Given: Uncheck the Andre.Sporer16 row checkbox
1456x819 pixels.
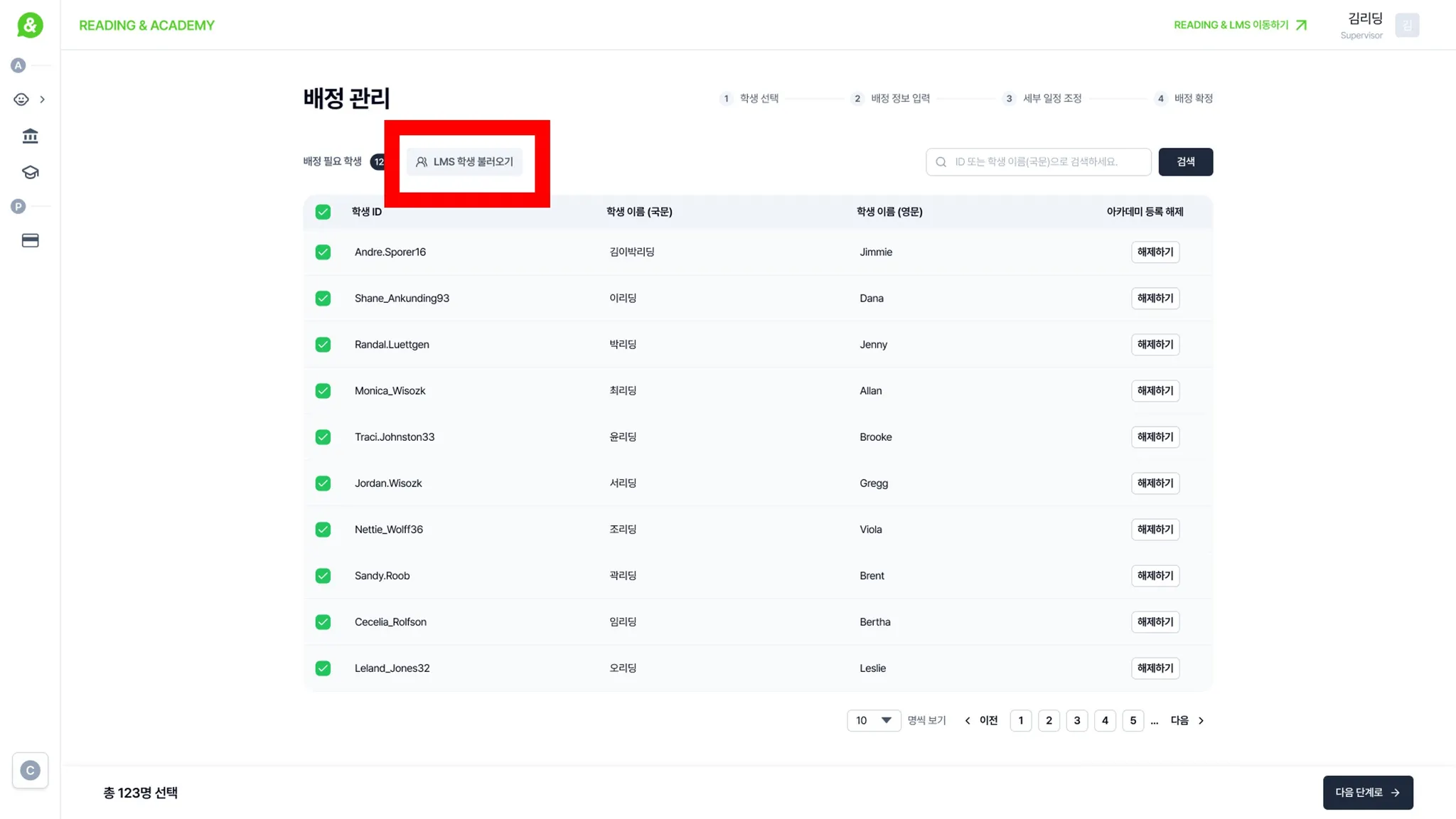Looking at the screenshot, I should click(323, 252).
